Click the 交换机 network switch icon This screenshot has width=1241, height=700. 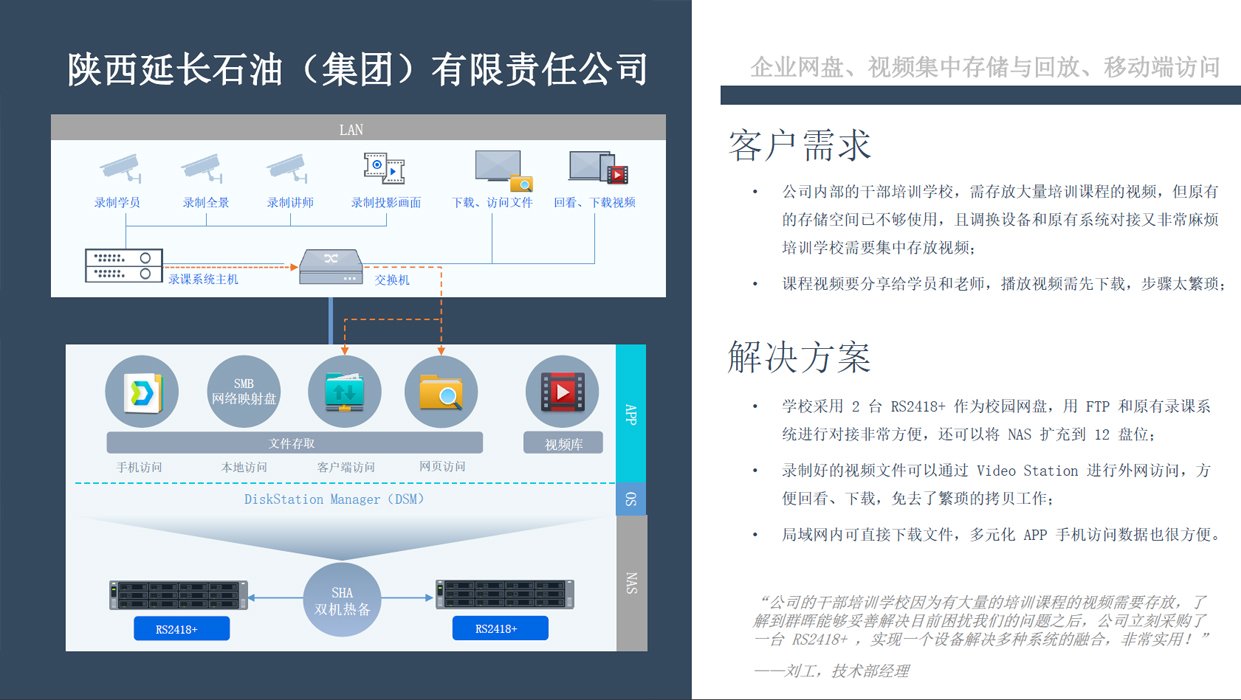pyautogui.click(x=331, y=266)
